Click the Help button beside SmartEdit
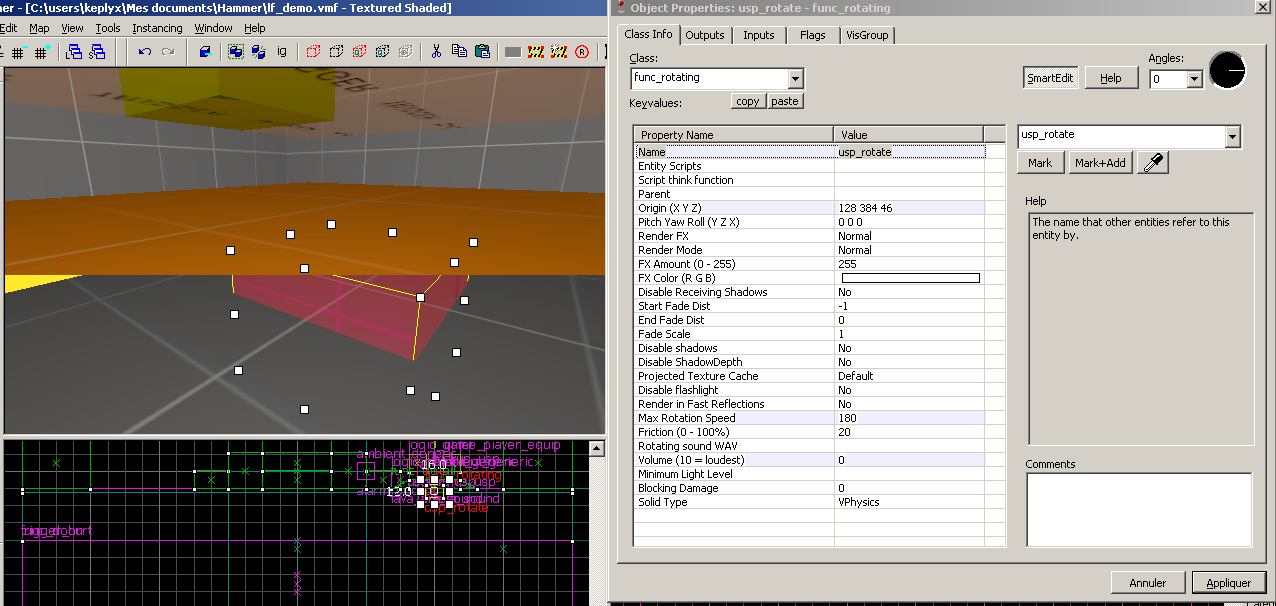Image resolution: width=1276 pixels, height=606 pixels. tap(1111, 78)
